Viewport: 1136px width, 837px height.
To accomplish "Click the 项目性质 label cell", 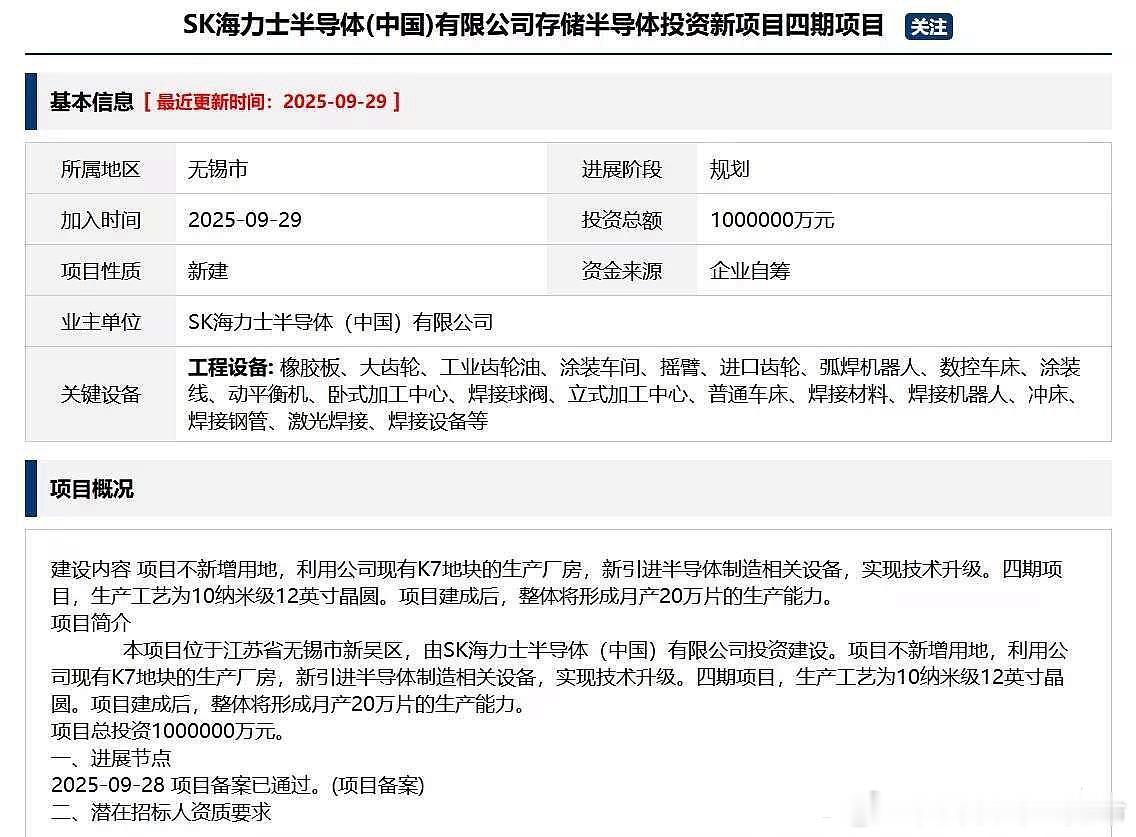I will 101,270.
